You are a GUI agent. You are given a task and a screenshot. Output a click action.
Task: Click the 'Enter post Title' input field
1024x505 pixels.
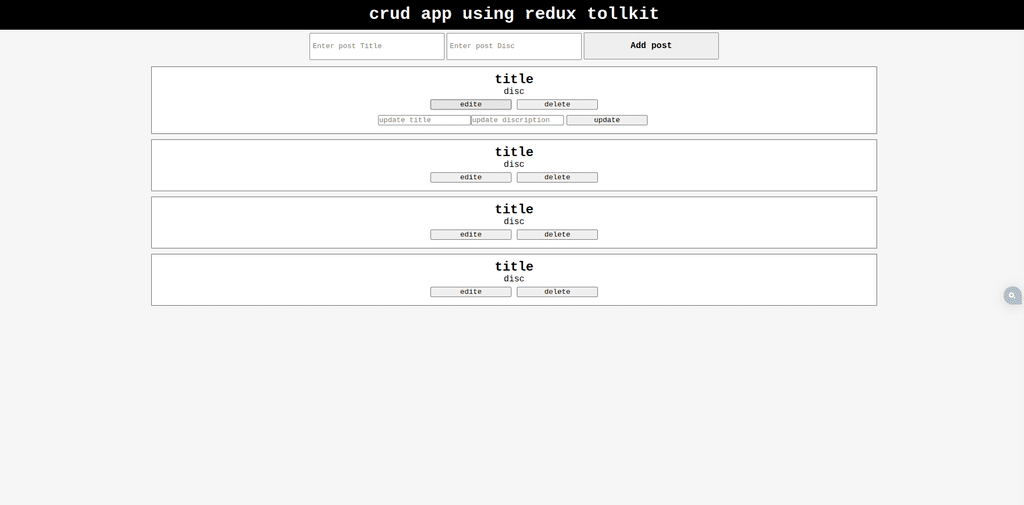[377, 46]
